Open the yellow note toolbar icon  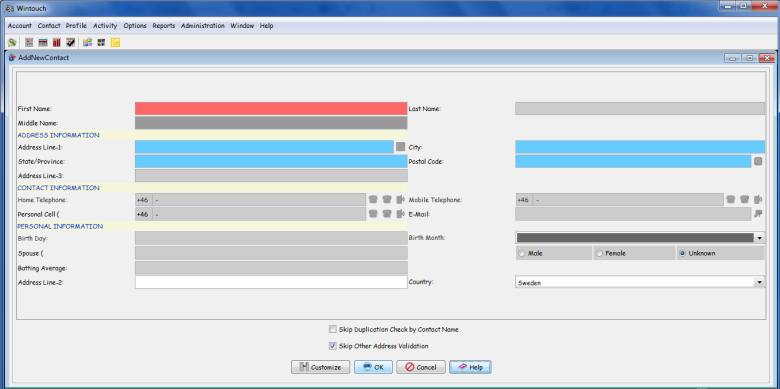pyautogui.click(x=115, y=43)
